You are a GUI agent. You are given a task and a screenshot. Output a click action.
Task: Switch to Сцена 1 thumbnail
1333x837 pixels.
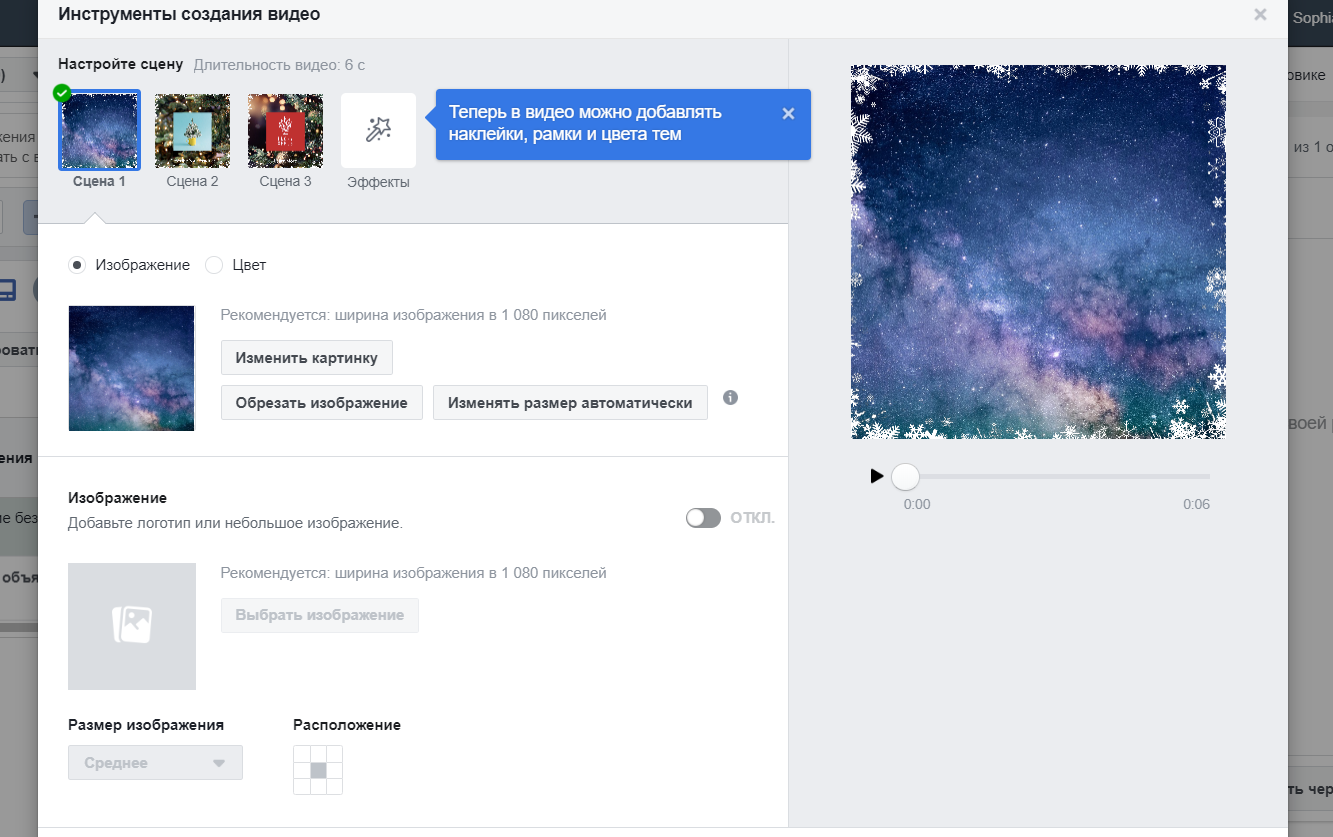(99, 130)
